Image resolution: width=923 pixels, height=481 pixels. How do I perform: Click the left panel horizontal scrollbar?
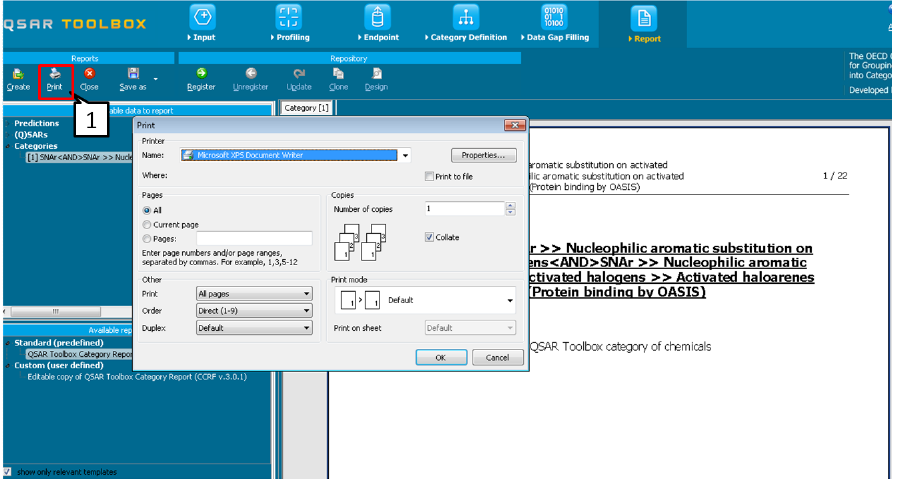pos(56,311)
